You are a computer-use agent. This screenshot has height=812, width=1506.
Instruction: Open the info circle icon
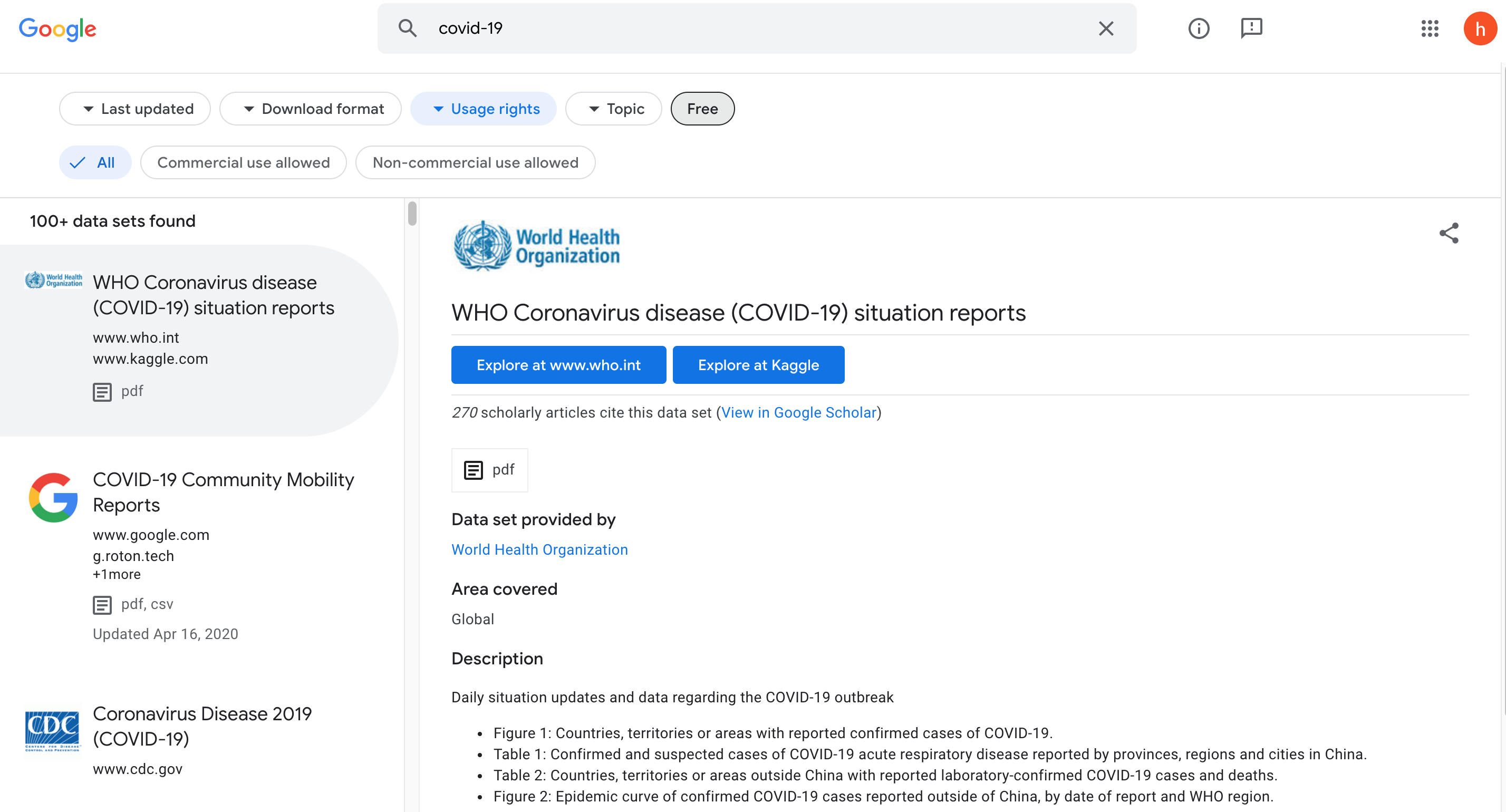pyautogui.click(x=1199, y=28)
